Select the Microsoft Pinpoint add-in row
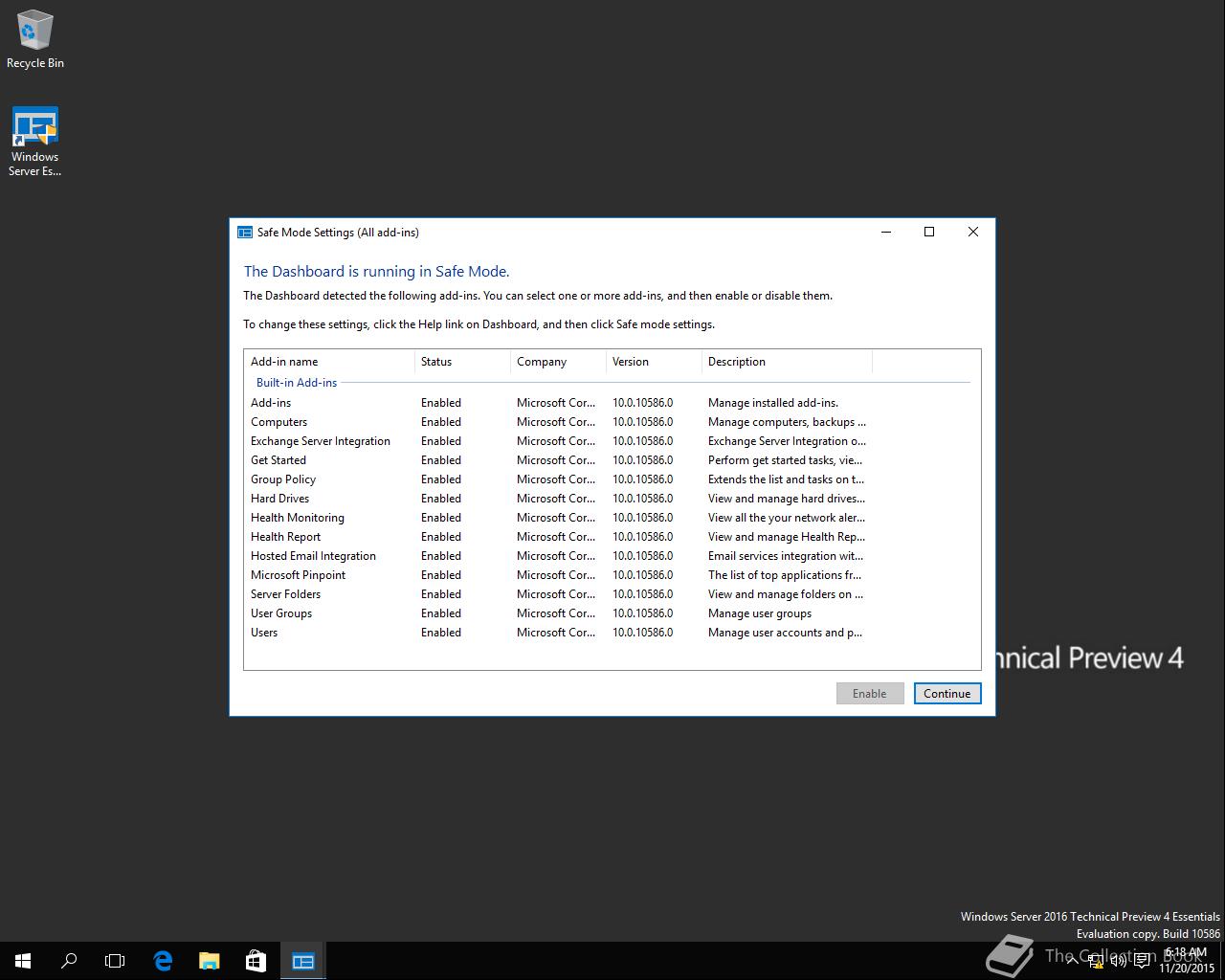This screenshot has height=980, width=1225. pyautogui.click(x=559, y=575)
